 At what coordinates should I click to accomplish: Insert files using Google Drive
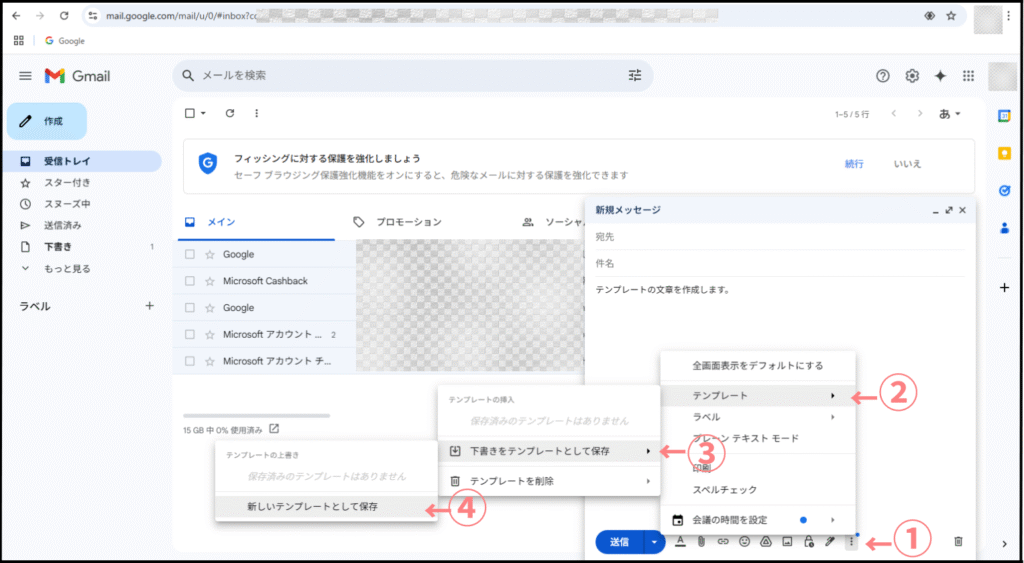[765, 541]
